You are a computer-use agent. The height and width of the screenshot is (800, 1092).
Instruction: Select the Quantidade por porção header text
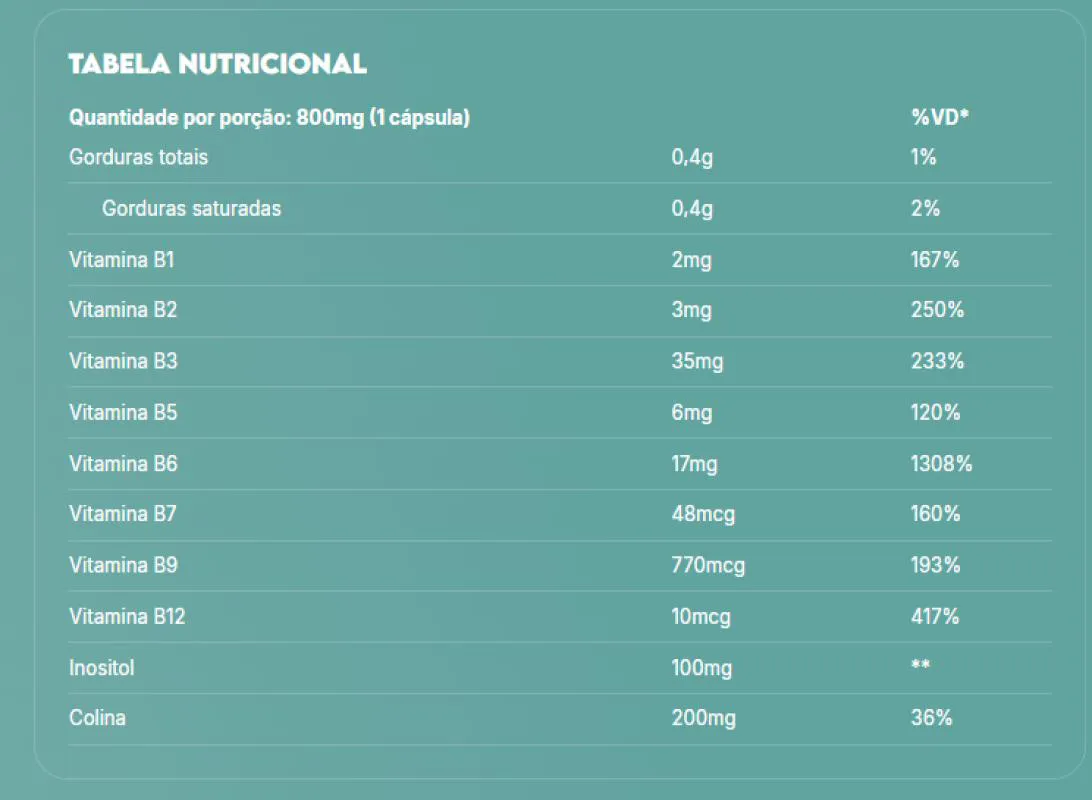point(270,118)
